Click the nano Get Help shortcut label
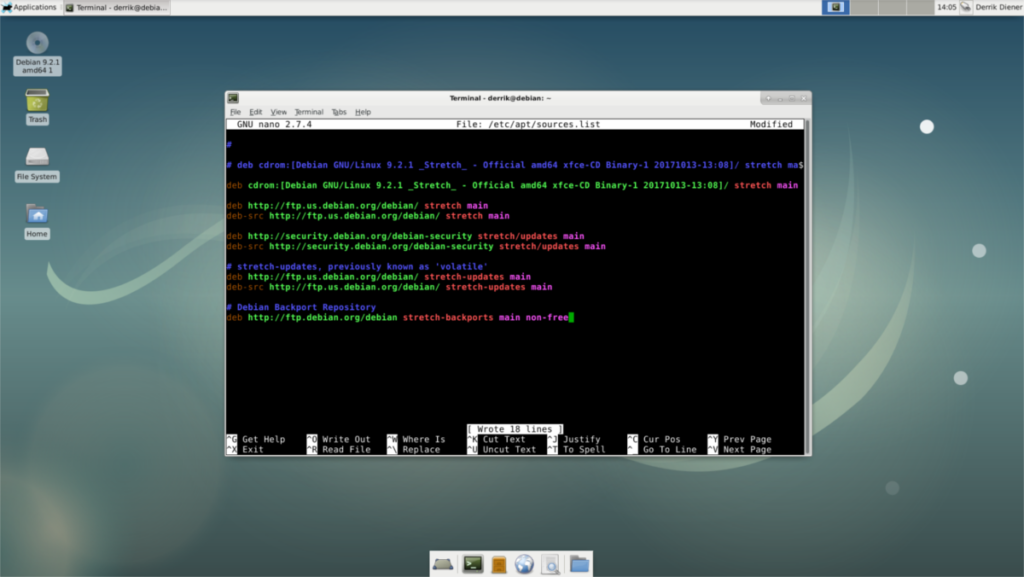 pyautogui.click(x=262, y=438)
